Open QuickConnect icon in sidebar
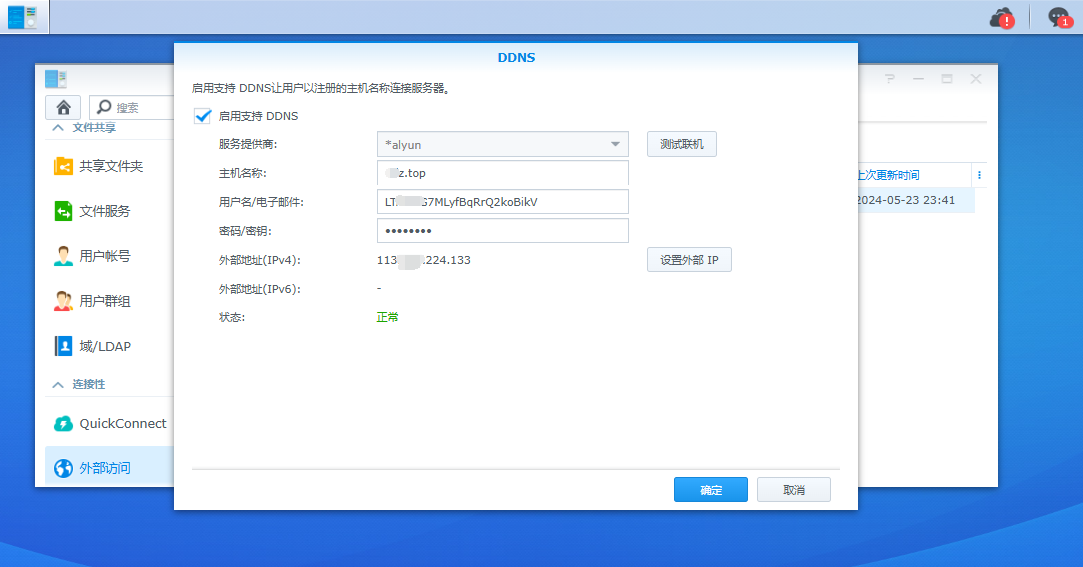Screen dimensions: 1083x567 [63, 423]
